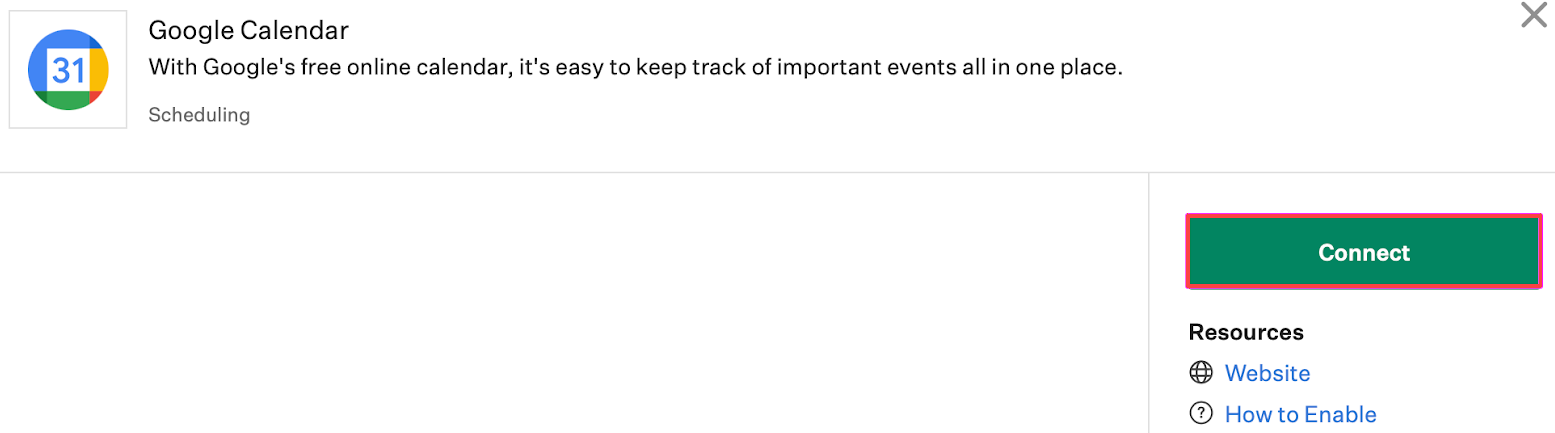Click the vertical divider left of Connect
This screenshot has width=1555, height=433.
click(x=1149, y=300)
